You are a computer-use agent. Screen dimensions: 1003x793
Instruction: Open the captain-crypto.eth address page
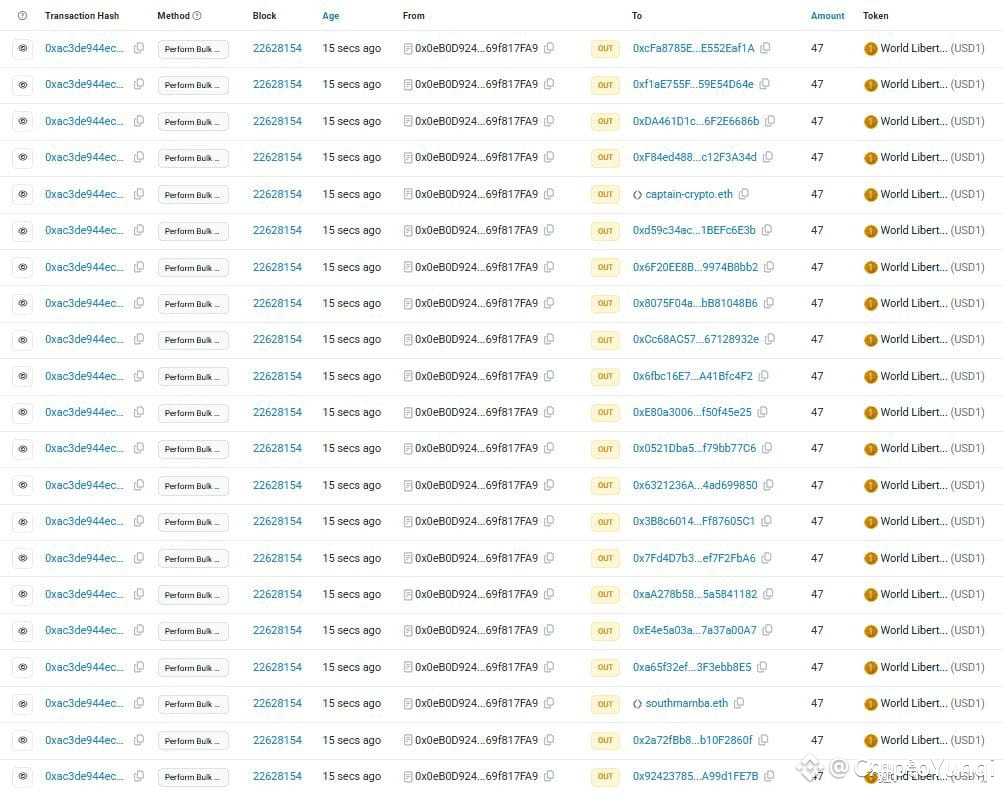click(689, 194)
